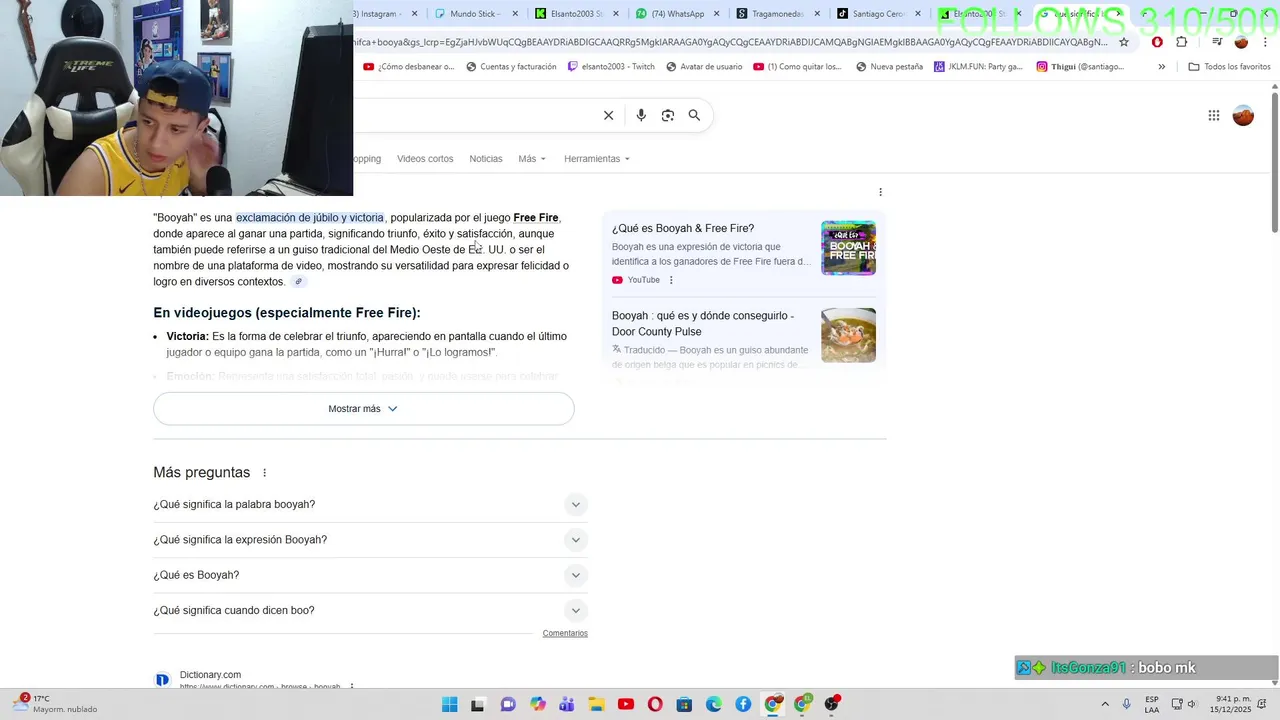The image size is (1280, 720).
Task: Open the JKLM.FUN: Party ga... bookmark
Action: click(978, 67)
